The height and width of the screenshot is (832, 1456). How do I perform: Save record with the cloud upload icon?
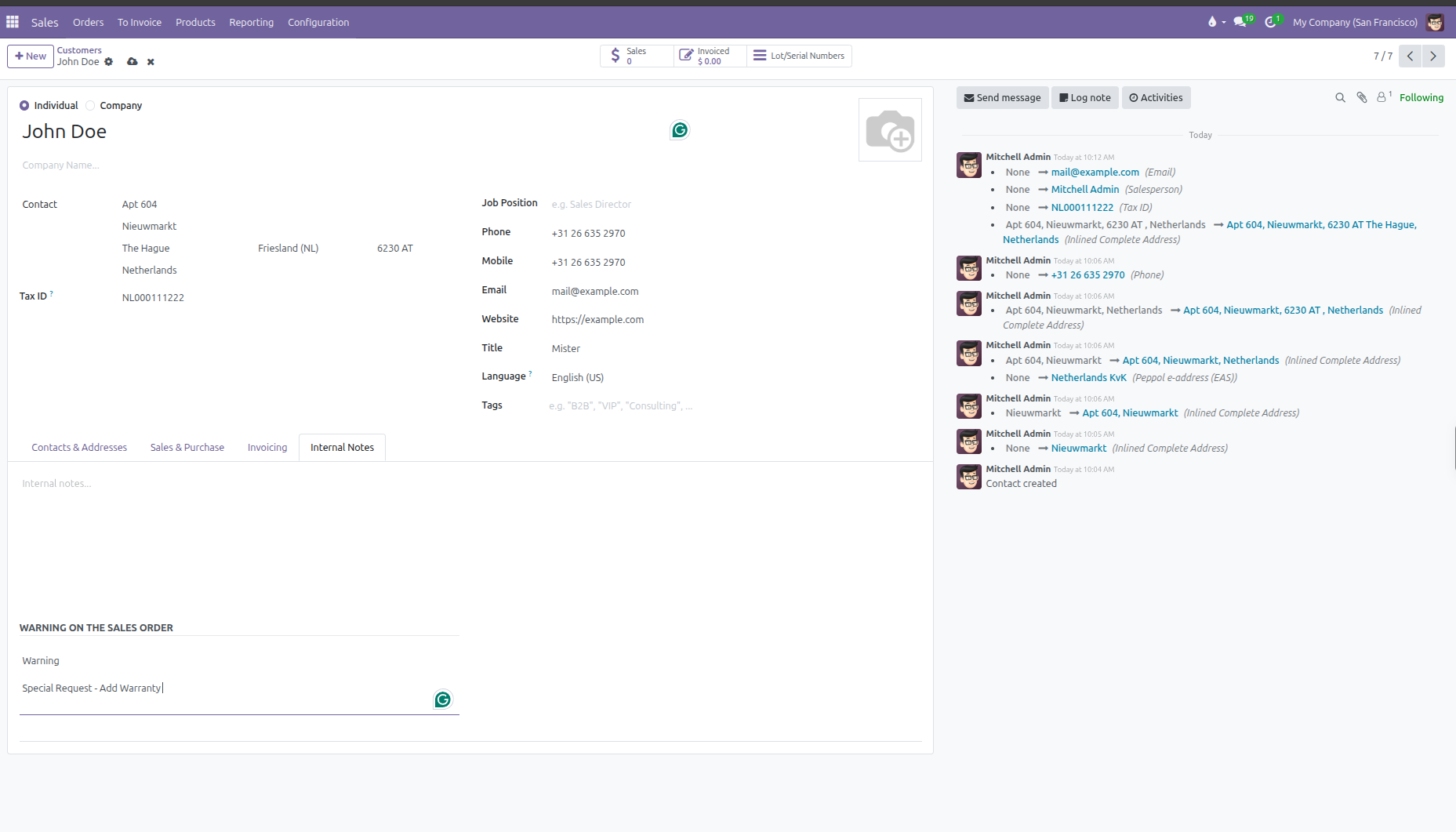pyautogui.click(x=133, y=62)
